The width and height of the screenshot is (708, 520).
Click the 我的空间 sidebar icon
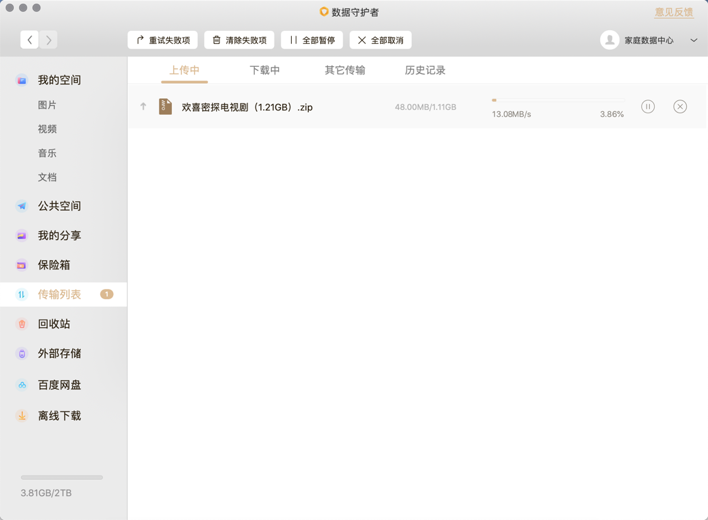click(22, 80)
